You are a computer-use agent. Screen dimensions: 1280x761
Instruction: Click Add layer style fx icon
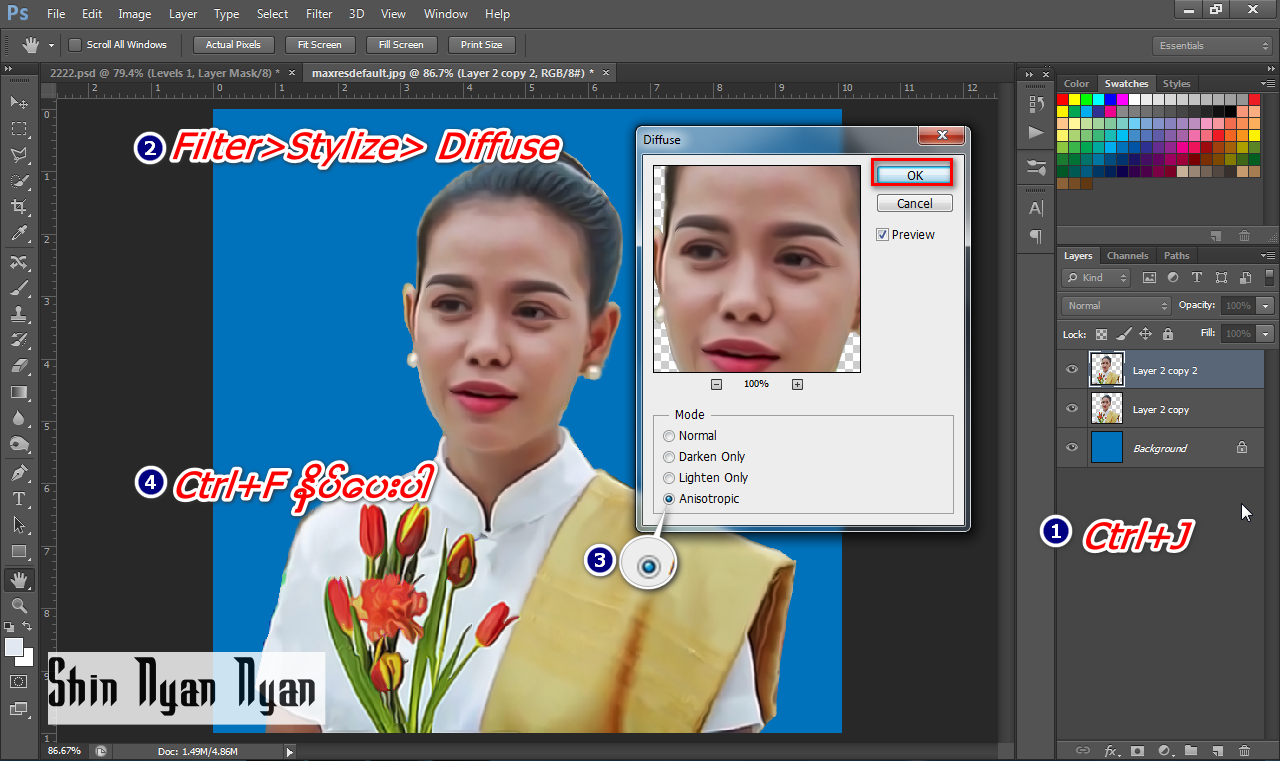pos(1110,750)
